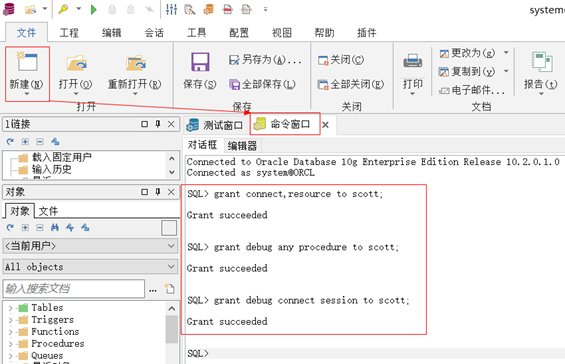Click 全部保存(L) save all
Viewport: 565px width, 364px height.
[262, 84]
